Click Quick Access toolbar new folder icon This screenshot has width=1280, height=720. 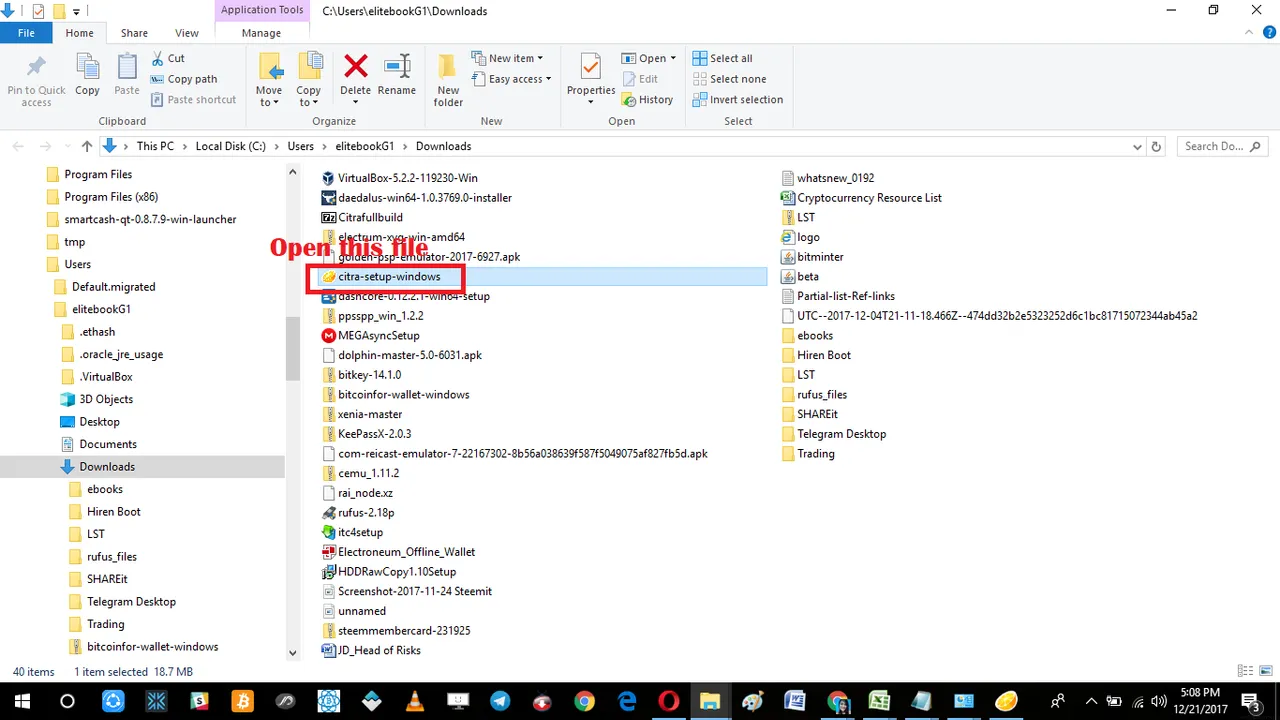click(x=59, y=11)
